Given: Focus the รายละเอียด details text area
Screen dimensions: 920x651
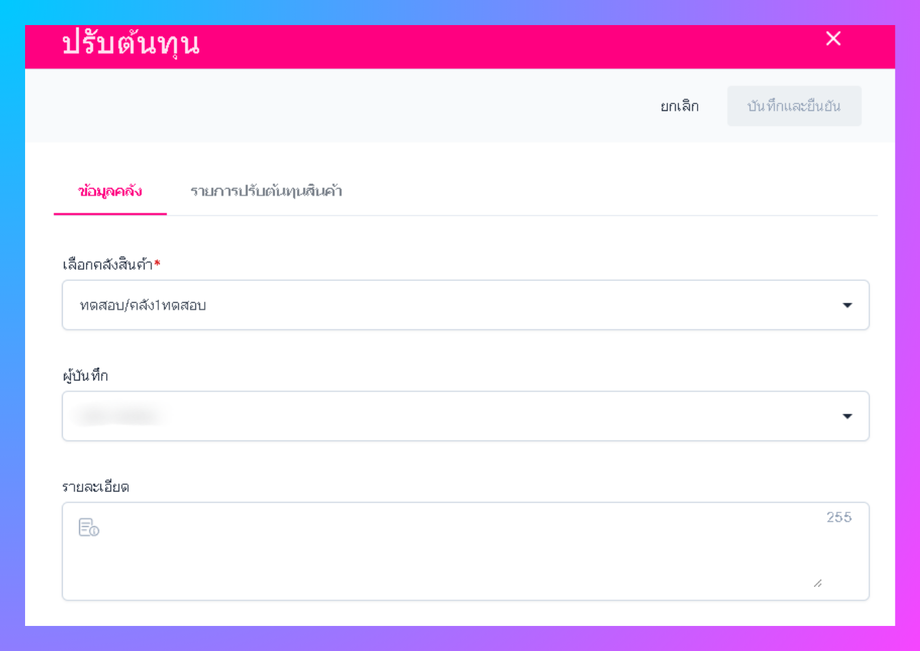Looking at the screenshot, I should coord(465,551).
